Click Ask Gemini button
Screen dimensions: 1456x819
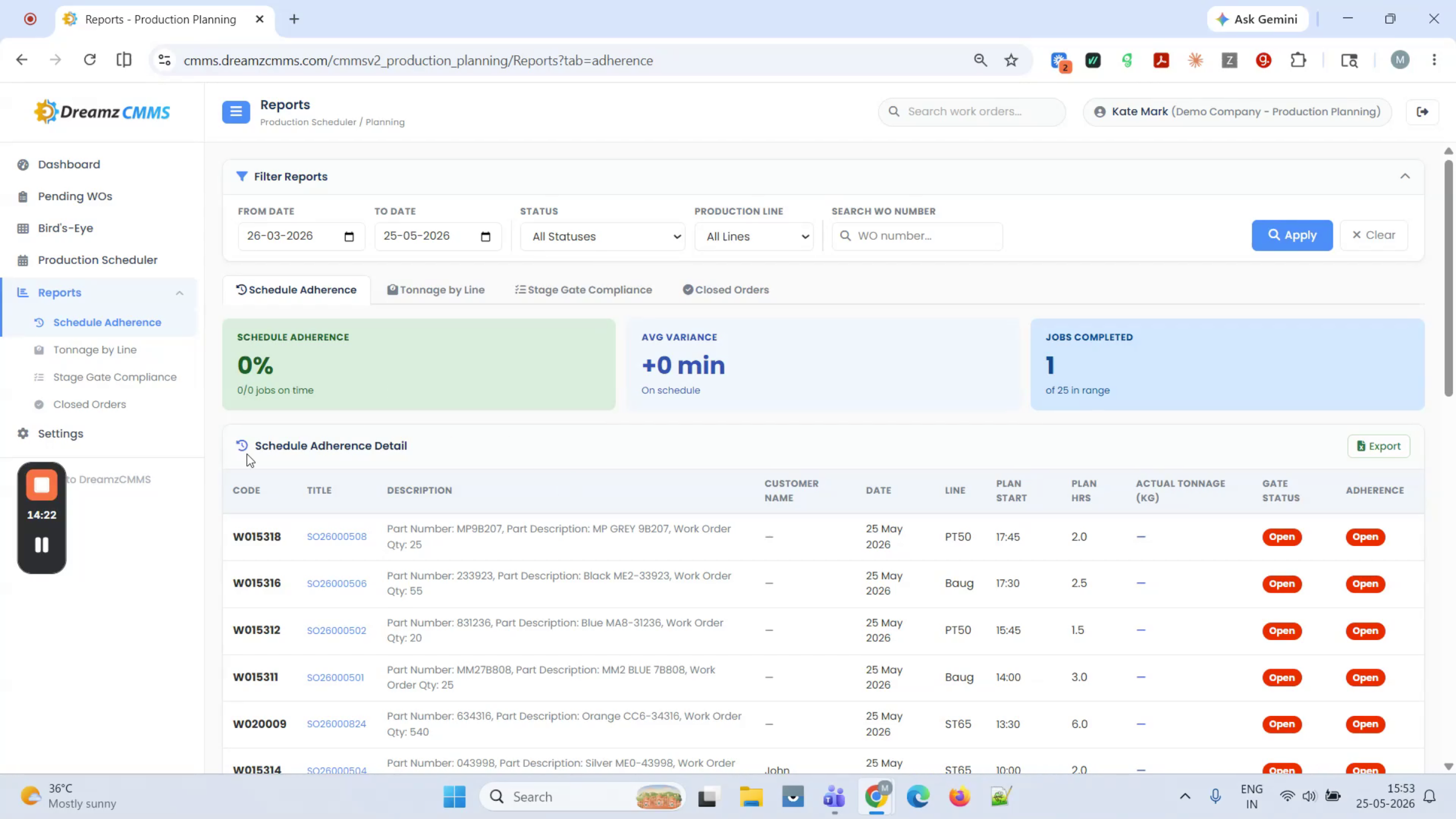[1257, 19]
